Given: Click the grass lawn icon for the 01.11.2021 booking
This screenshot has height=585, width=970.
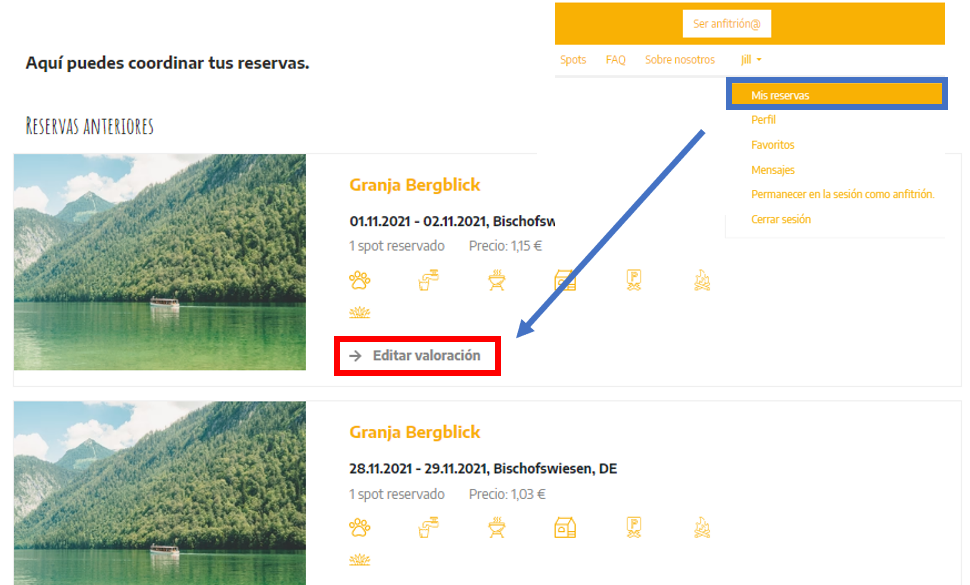Looking at the screenshot, I should pos(359,312).
